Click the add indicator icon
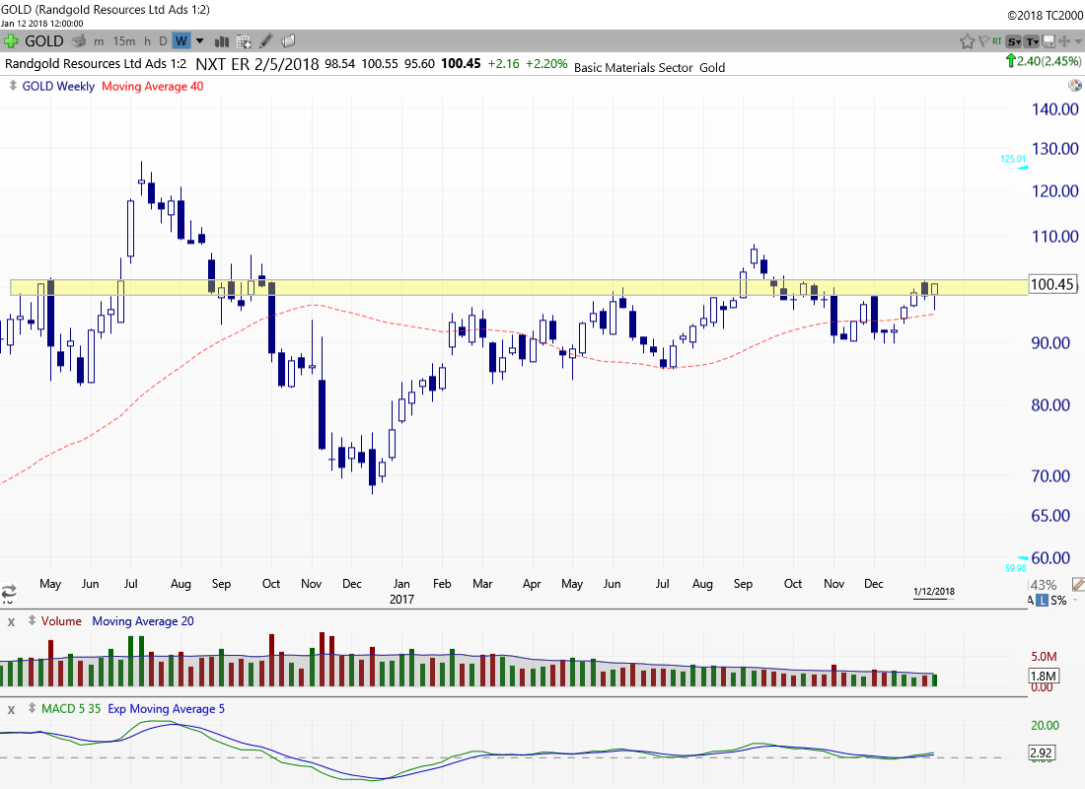This screenshot has height=789, width=1085. coord(243,41)
